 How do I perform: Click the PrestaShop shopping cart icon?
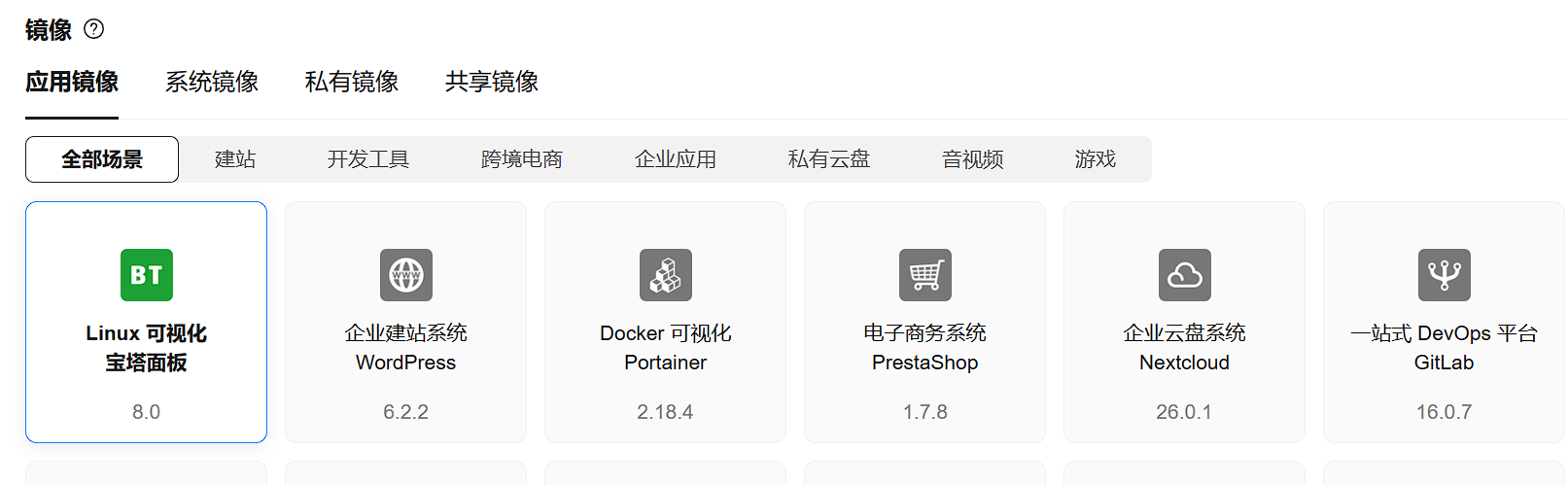pos(925,275)
